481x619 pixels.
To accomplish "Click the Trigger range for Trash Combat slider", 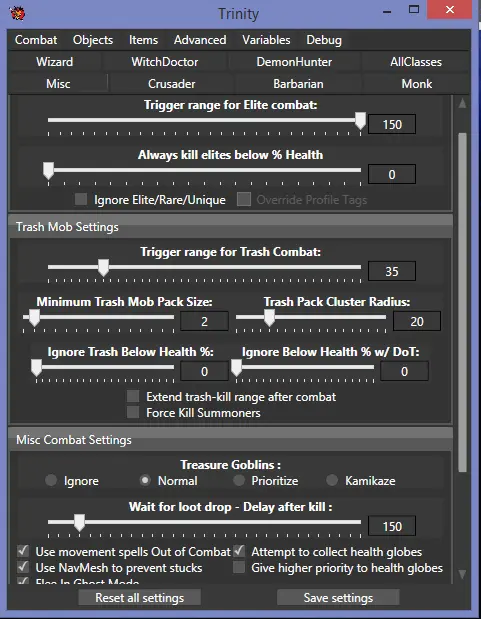I will tap(204, 267).
